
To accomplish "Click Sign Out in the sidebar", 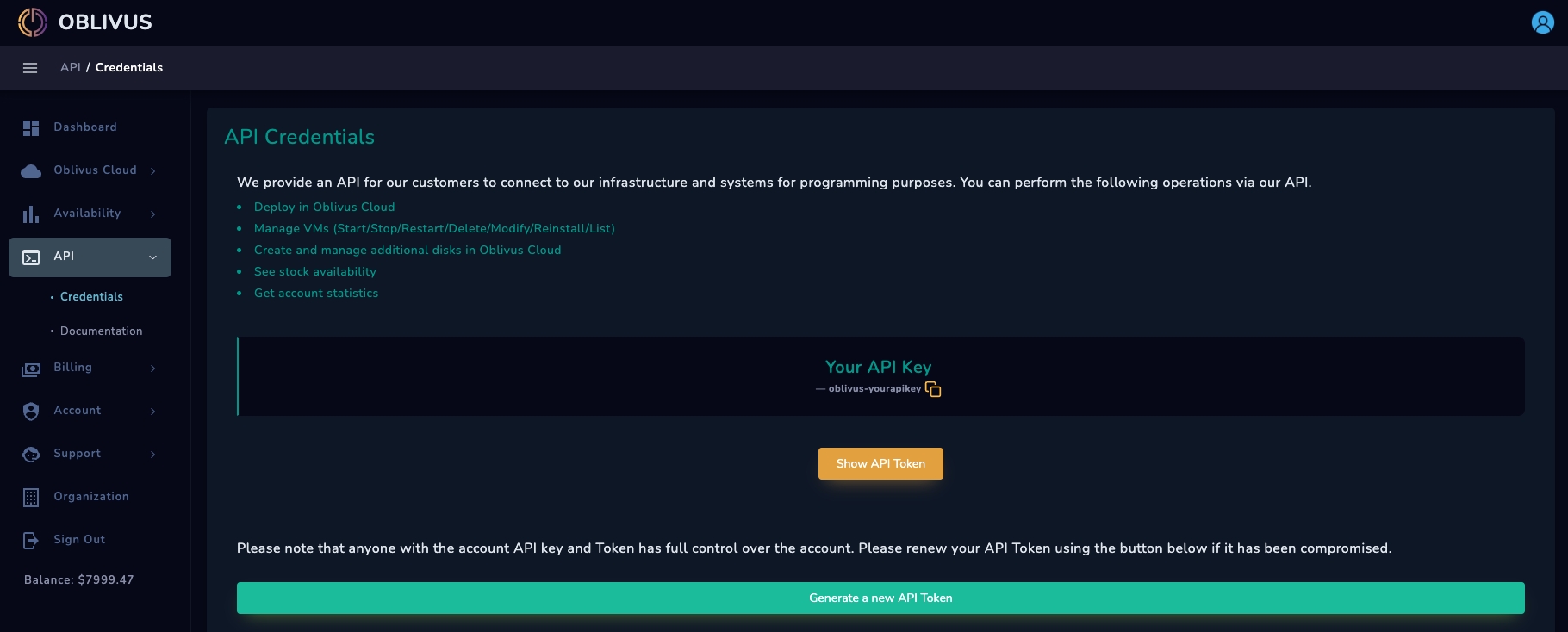I will 79,540.
